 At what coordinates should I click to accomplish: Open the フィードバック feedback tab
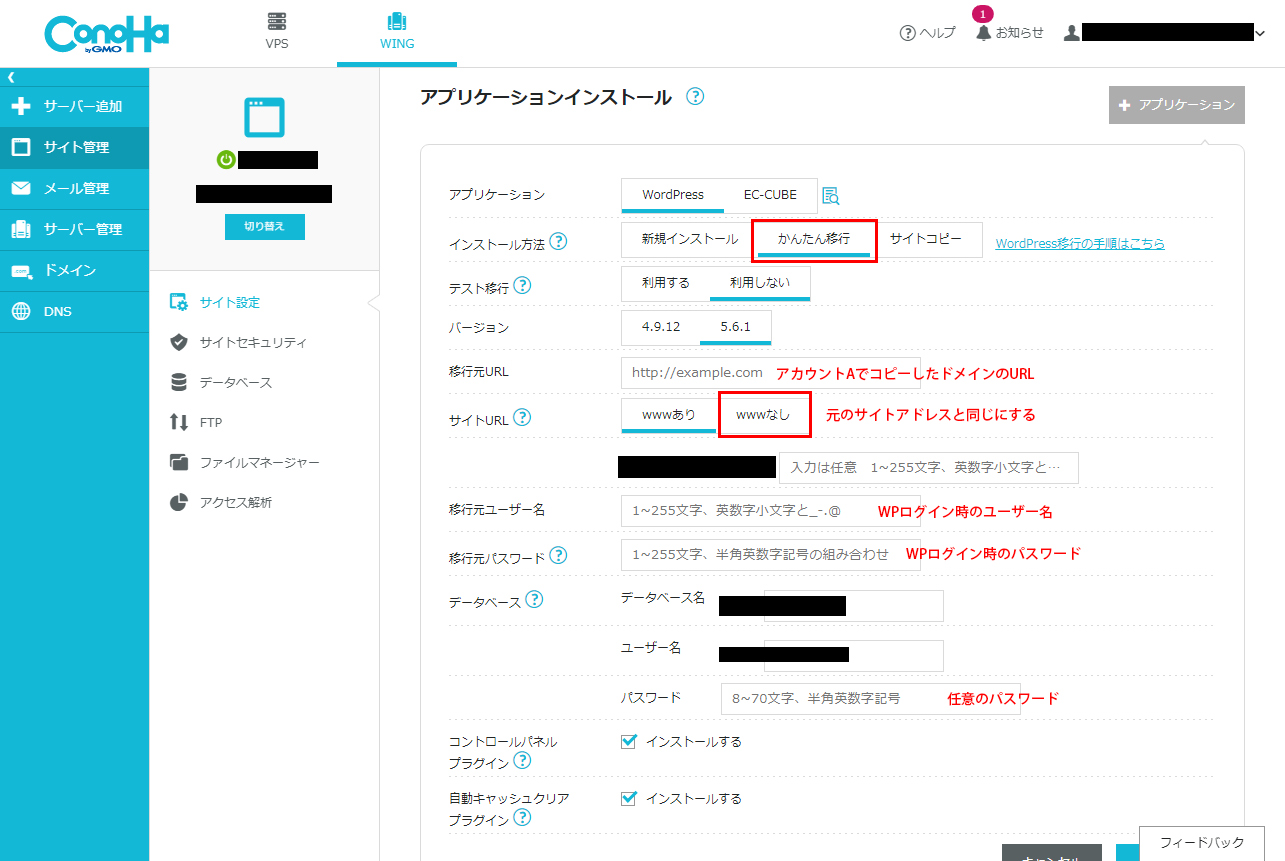tap(1202, 843)
